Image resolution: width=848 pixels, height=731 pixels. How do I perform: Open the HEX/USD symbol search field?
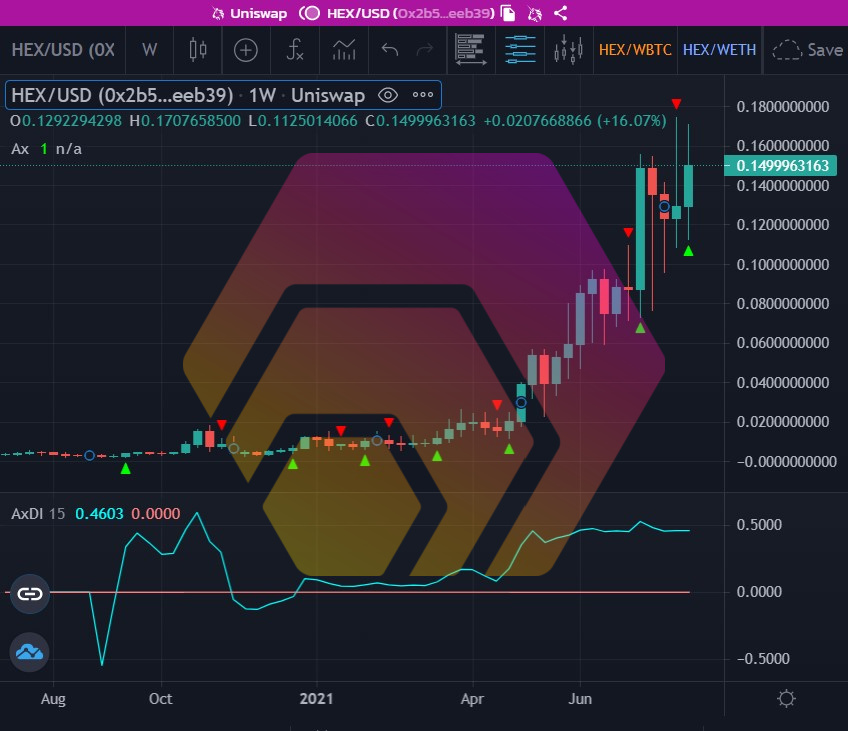pyautogui.click(x=63, y=50)
